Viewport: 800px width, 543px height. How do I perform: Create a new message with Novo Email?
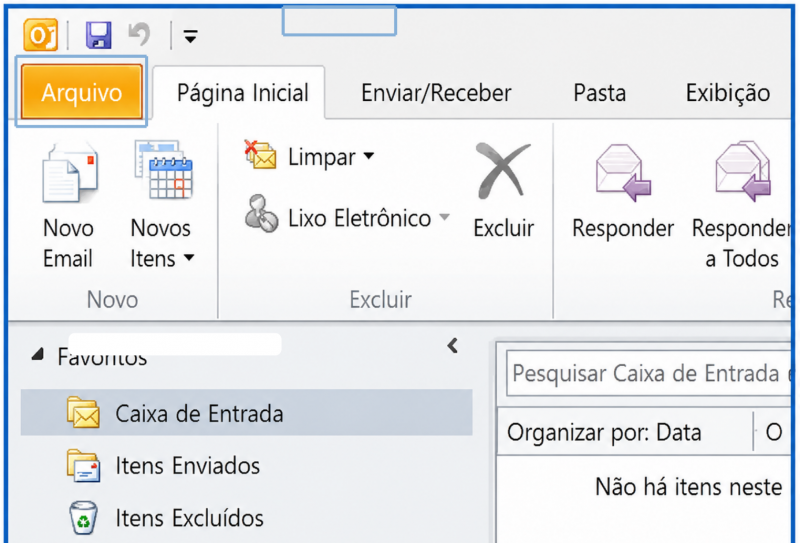click(x=68, y=206)
